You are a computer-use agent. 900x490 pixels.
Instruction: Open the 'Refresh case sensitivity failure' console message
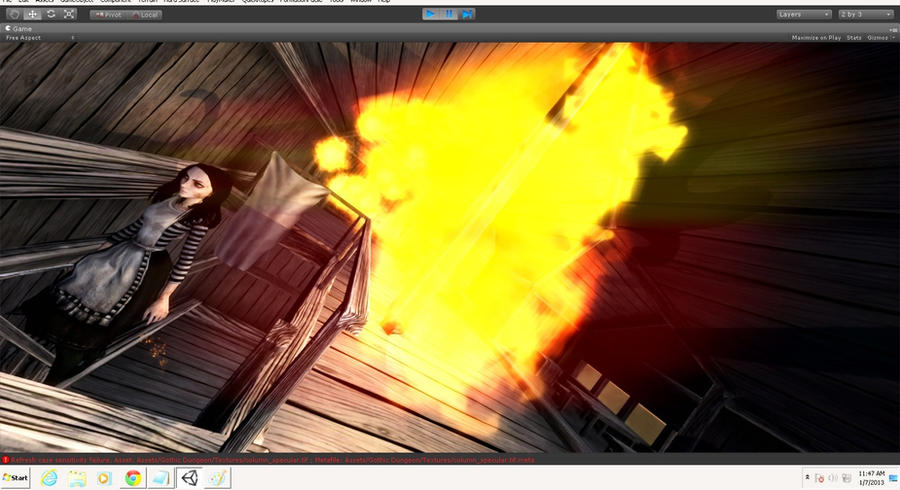(273, 460)
